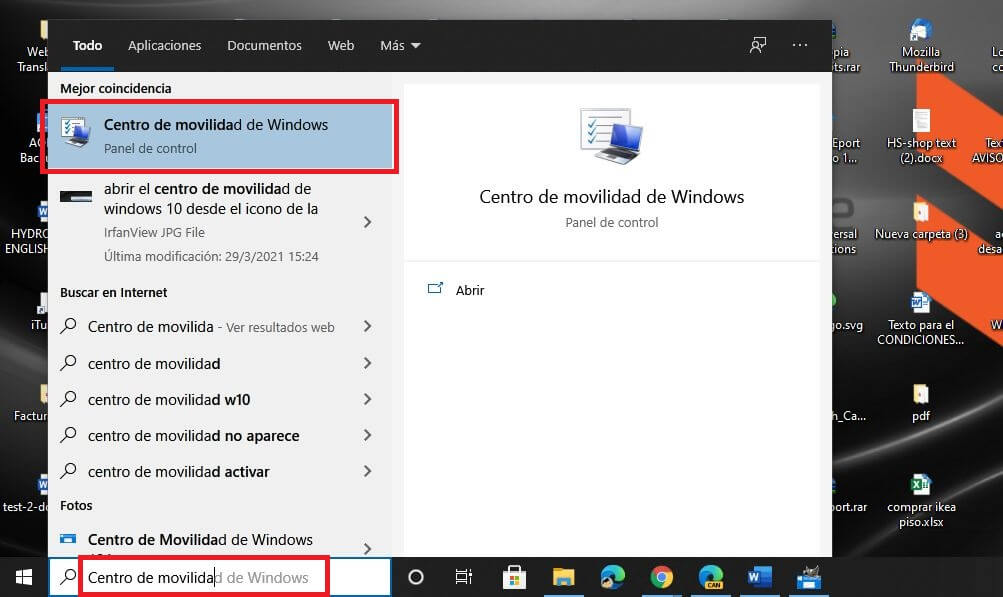Switch to the Aplicaciones tab
This screenshot has height=597, width=1003.
point(164,45)
